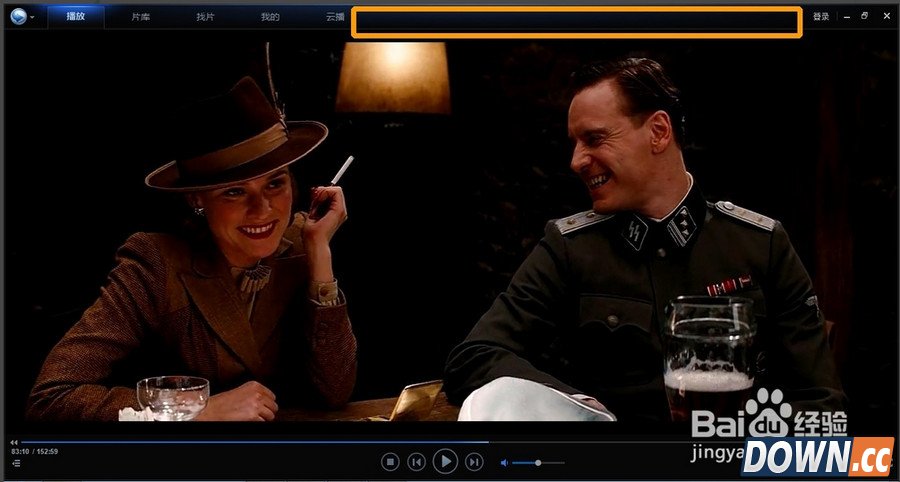Open the 片库 tab
900x482 pixels.
pyautogui.click(x=141, y=17)
